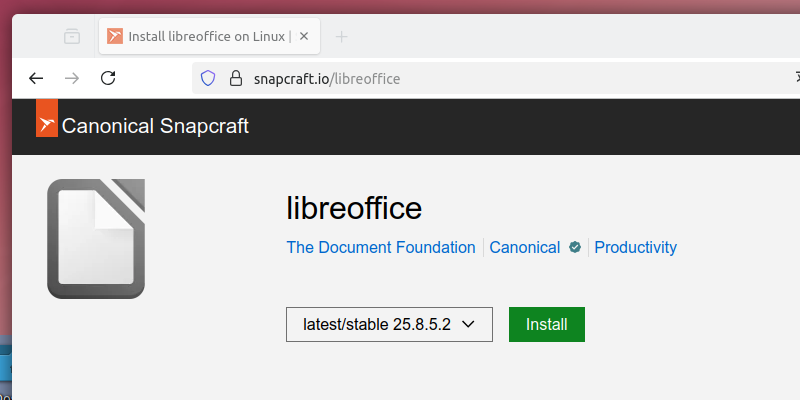Image resolution: width=800 pixels, height=400 pixels.
Task: Open the Firefox View icon
Action: pyautogui.click(x=72, y=37)
